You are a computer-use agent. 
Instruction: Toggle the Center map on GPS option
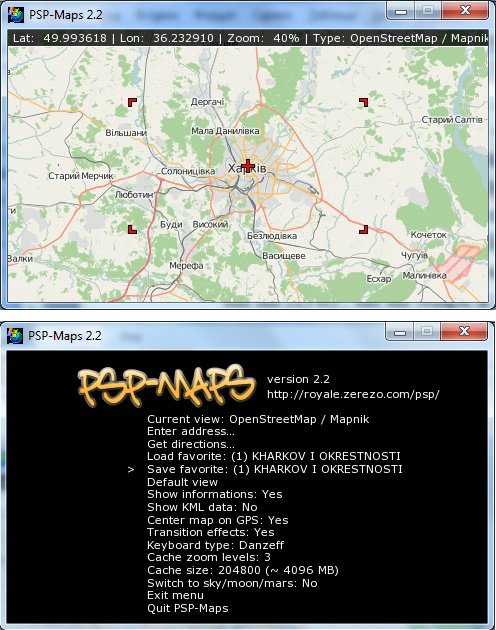[x=217, y=520]
